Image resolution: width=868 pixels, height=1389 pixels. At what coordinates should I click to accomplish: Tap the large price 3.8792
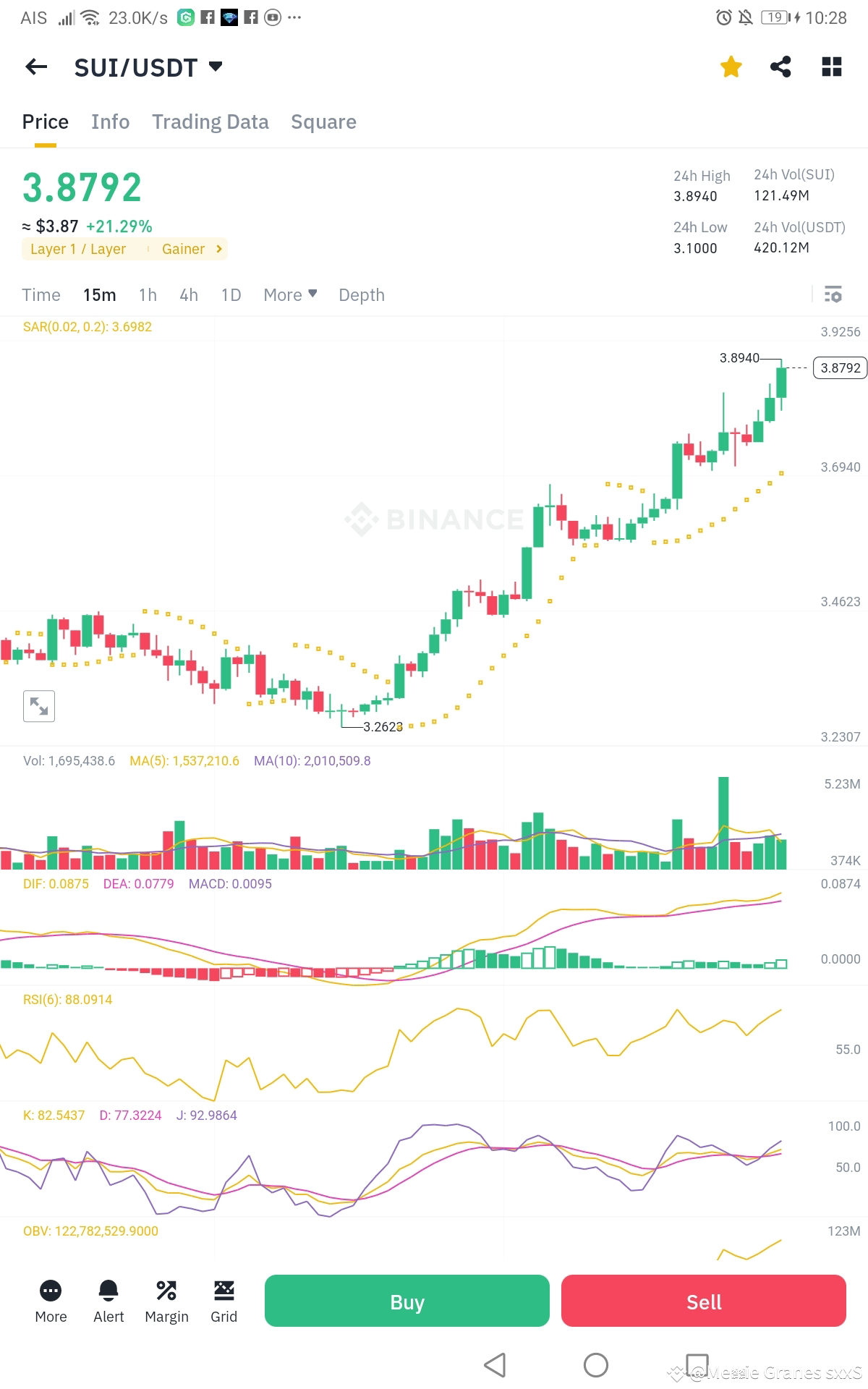82,188
